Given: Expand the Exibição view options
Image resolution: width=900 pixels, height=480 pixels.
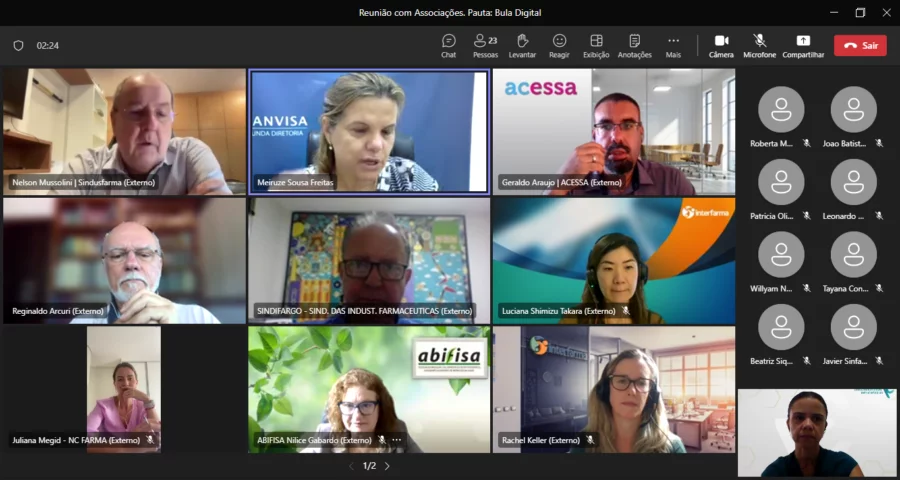Looking at the screenshot, I should 596,45.
